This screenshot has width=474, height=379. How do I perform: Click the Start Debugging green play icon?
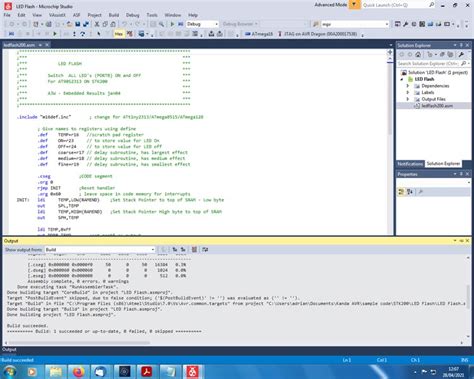(x=172, y=24)
